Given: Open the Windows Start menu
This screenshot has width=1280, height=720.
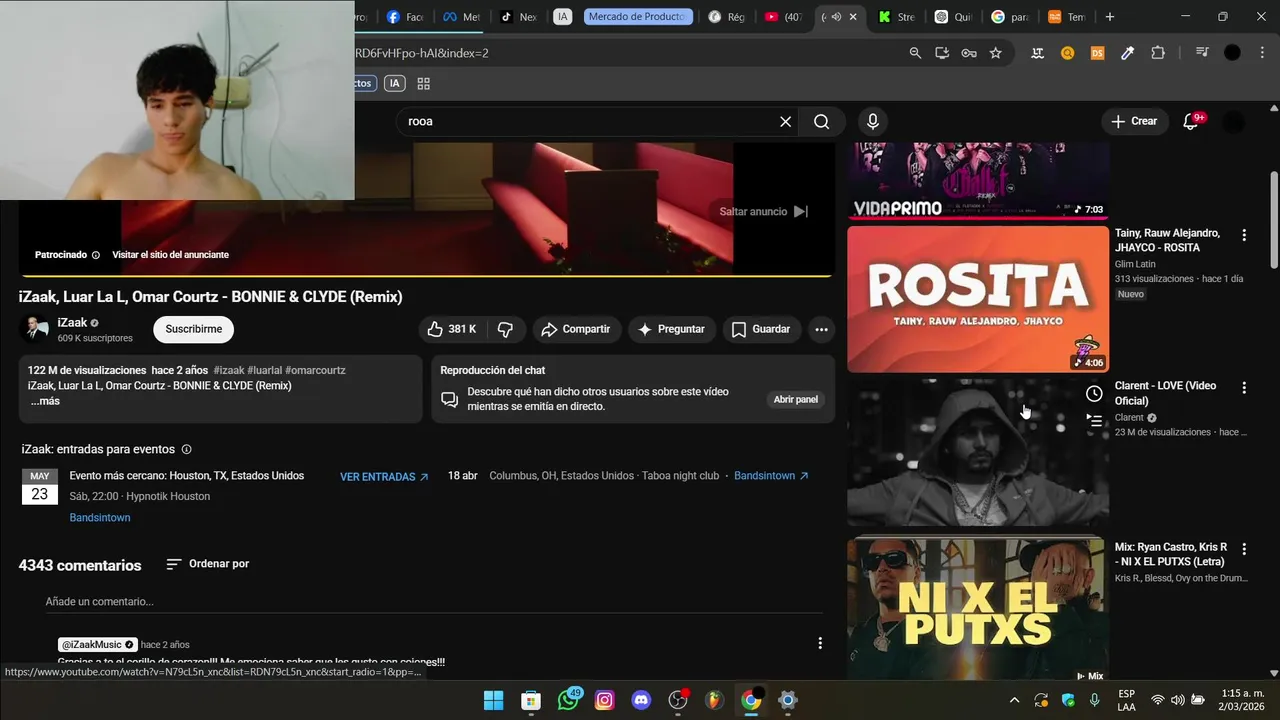Looking at the screenshot, I should pyautogui.click(x=494, y=700).
